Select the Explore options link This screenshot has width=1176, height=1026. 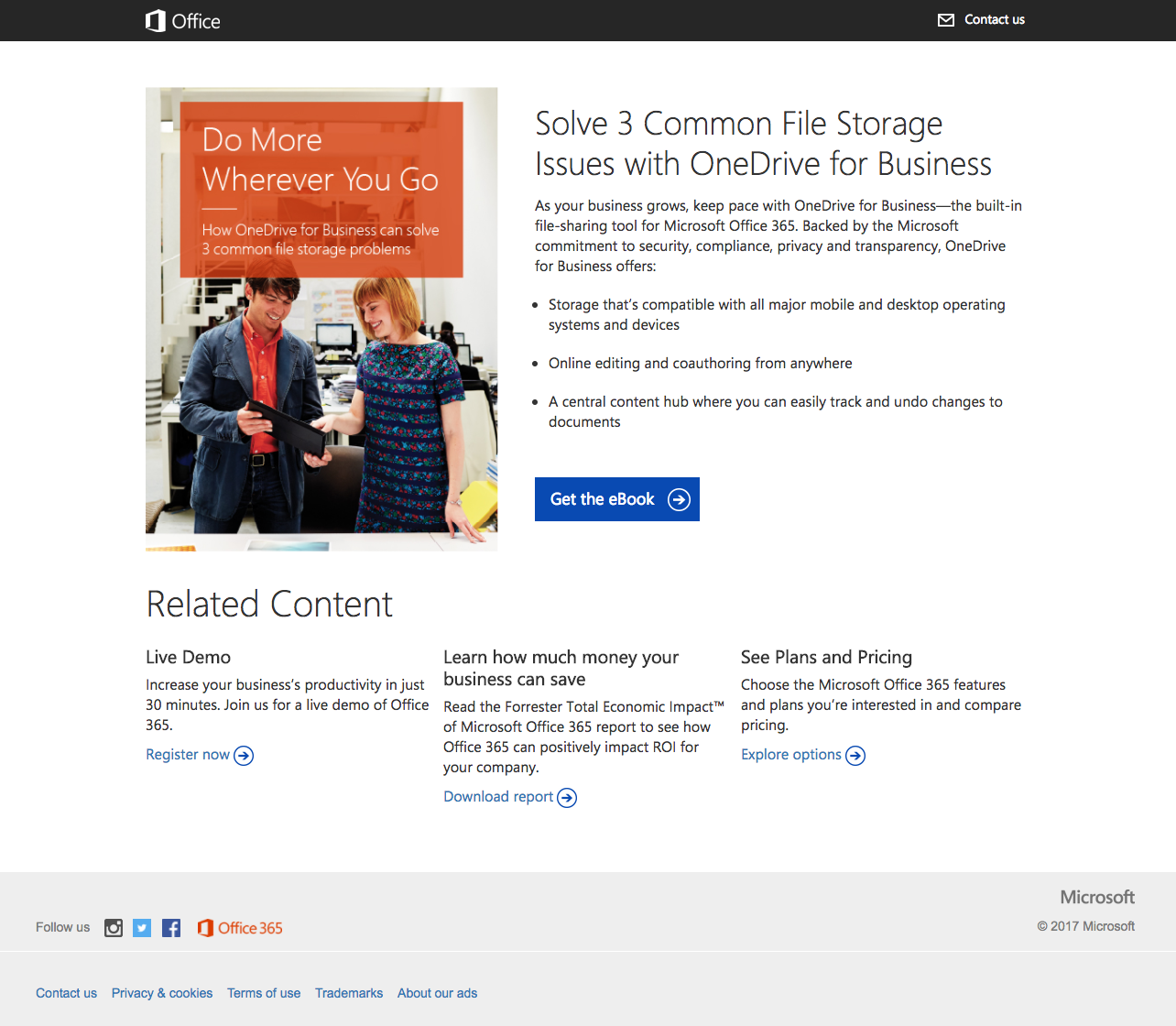pos(790,754)
